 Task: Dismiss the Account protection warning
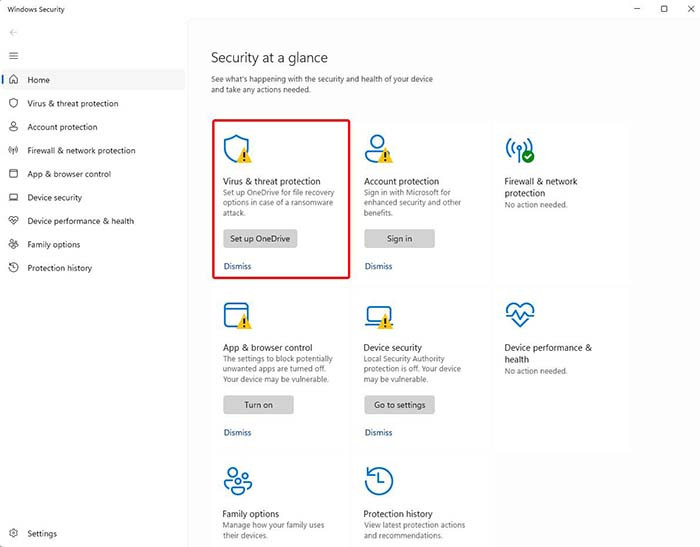378,266
